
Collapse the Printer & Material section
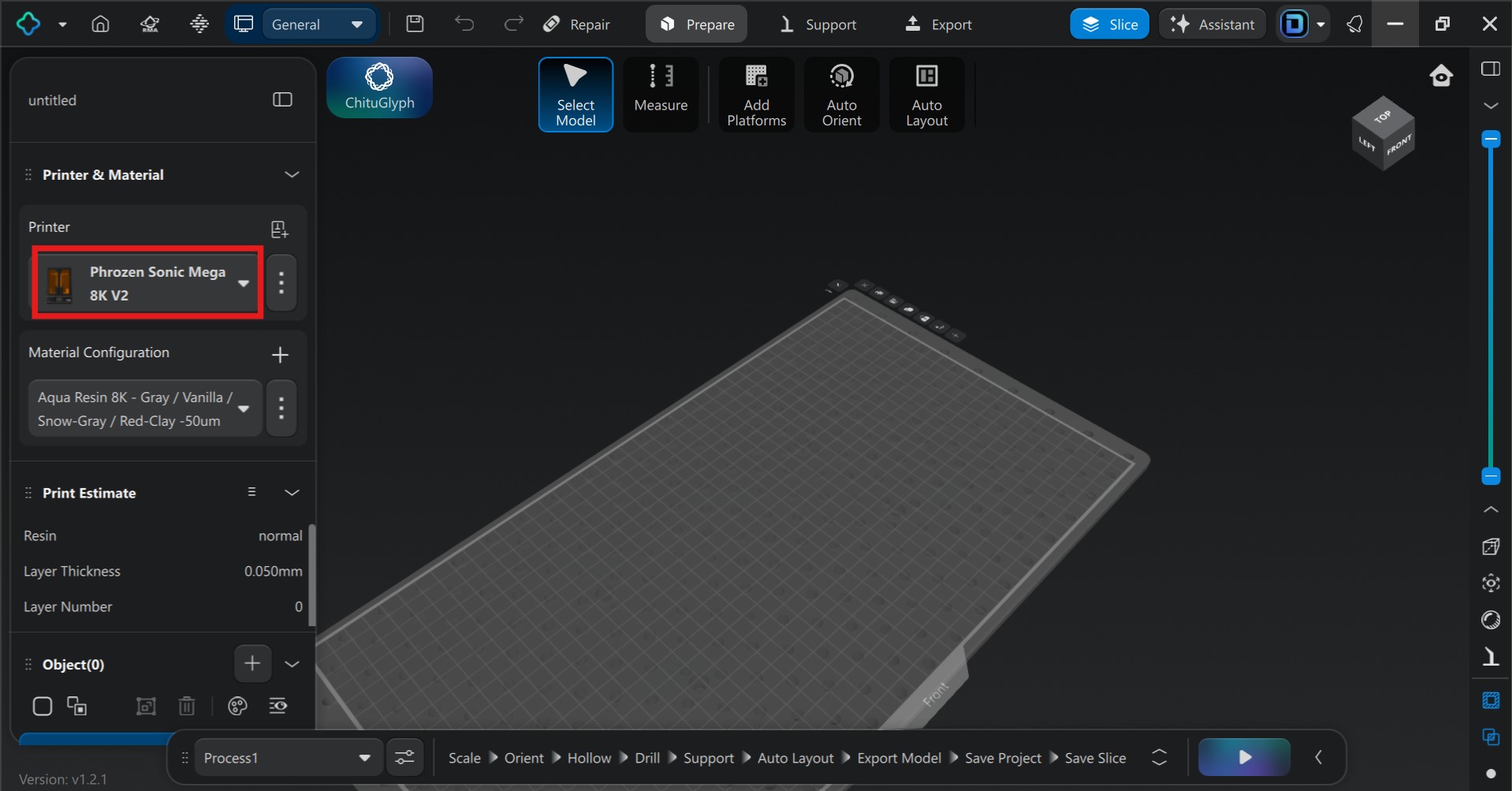coord(292,174)
